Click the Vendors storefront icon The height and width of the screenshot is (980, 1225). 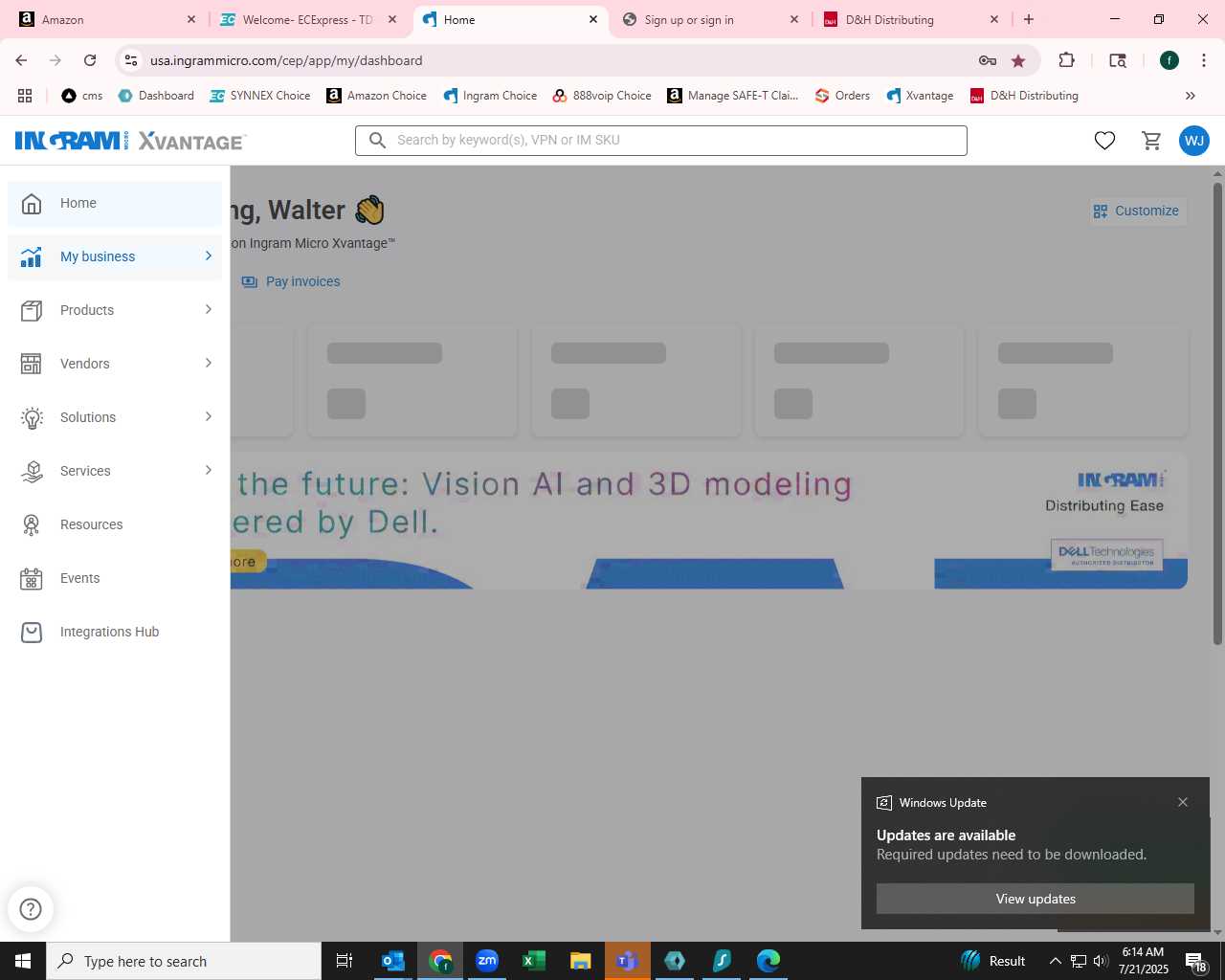pyautogui.click(x=32, y=364)
